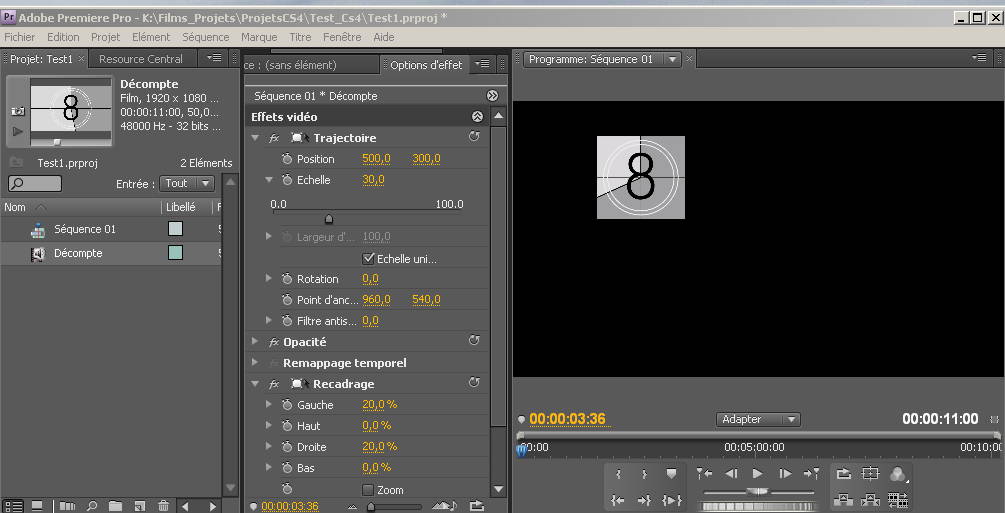This screenshot has width=1005, height=513.
Task: Collapse the Echelle property
Action: coord(269,180)
